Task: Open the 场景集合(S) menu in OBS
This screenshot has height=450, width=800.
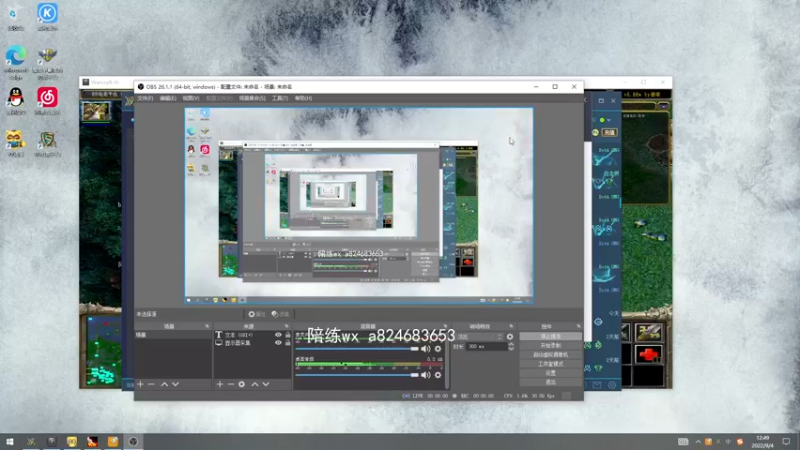Action: tap(252, 98)
